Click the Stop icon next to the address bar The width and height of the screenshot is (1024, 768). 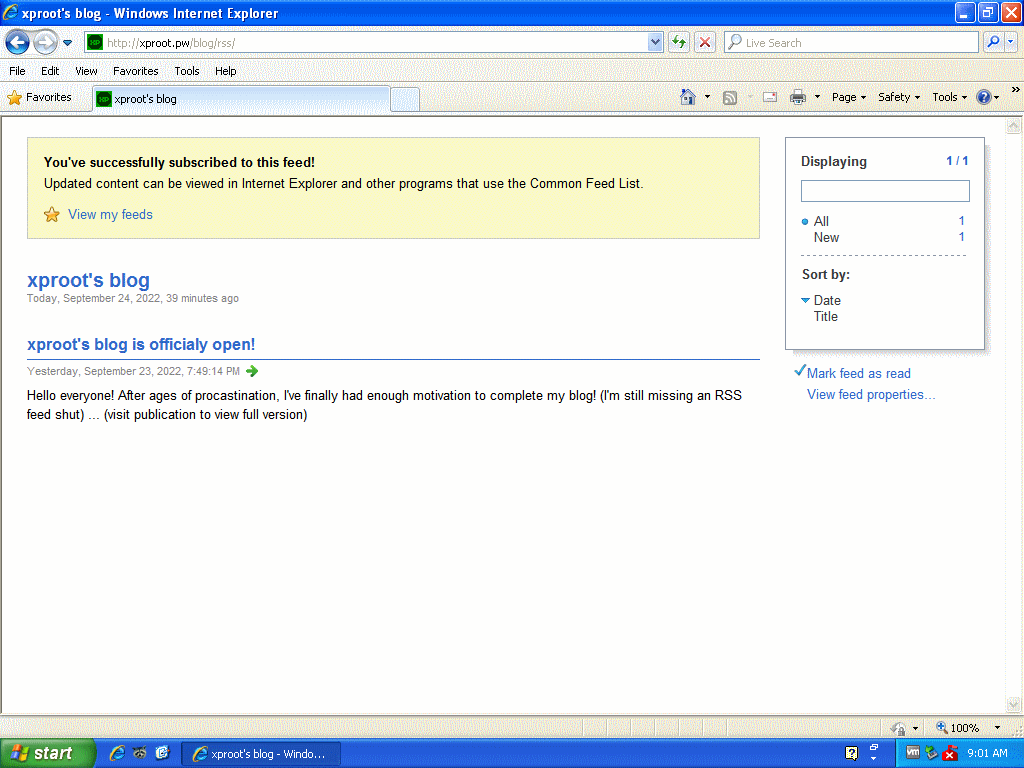click(x=704, y=42)
